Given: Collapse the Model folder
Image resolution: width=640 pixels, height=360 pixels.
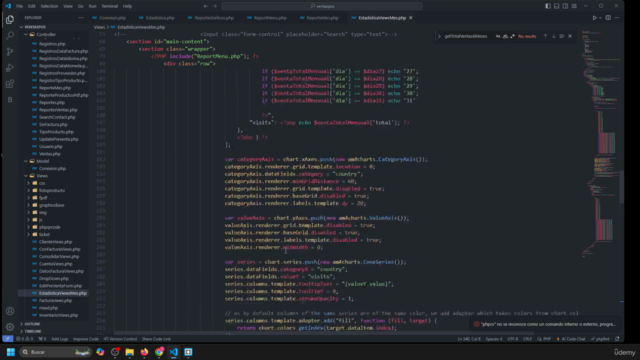Looking at the screenshot, I should 26,161.
